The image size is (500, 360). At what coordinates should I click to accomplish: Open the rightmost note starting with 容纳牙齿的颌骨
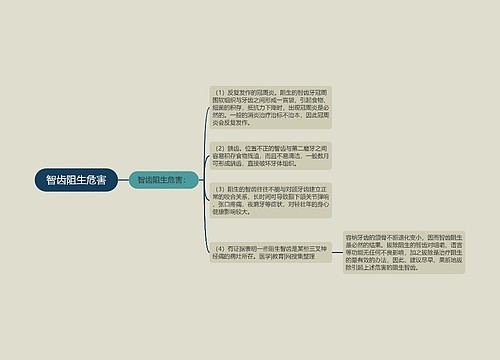404,252
